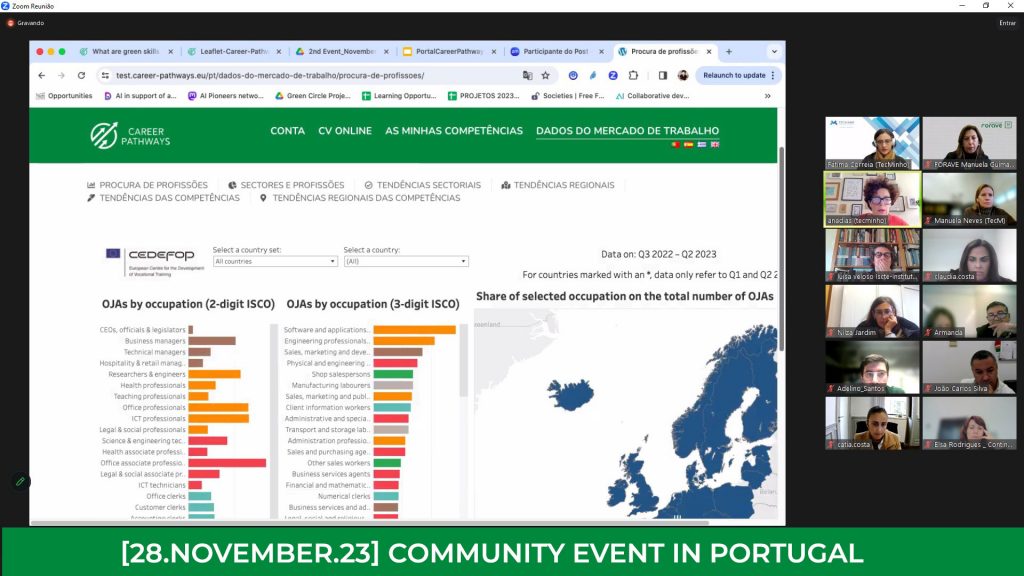Select anadias participant video thumbnail
The image size is (1024, 576).
pos(871,199)
